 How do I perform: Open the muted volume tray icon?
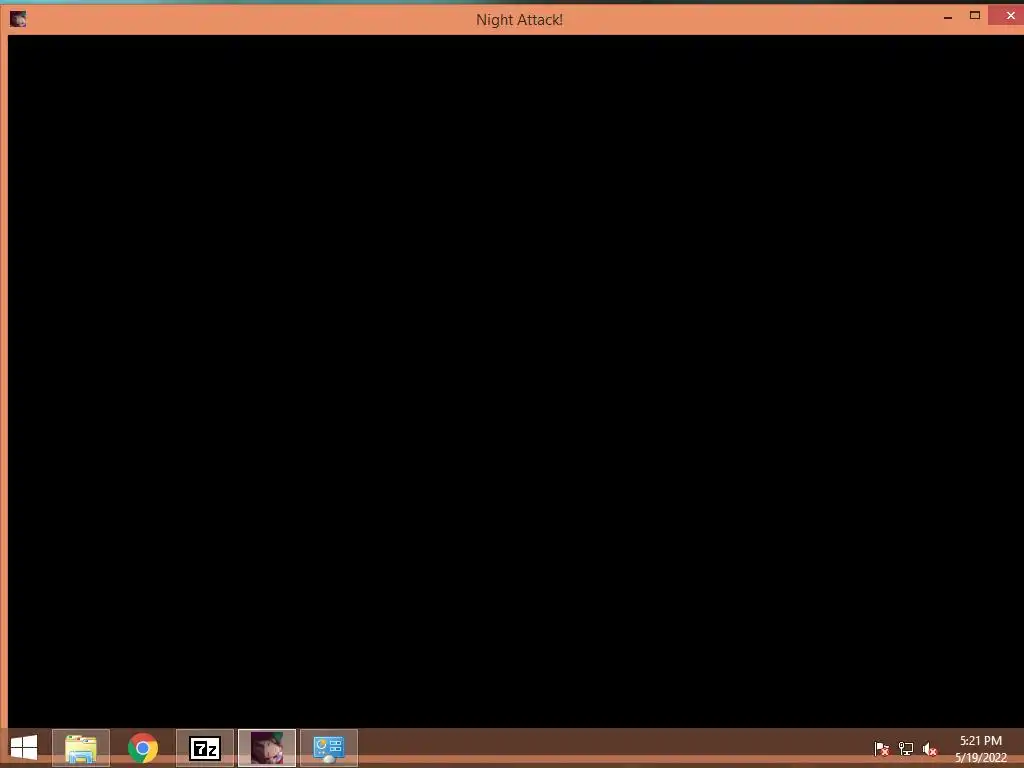coord(930,748)
